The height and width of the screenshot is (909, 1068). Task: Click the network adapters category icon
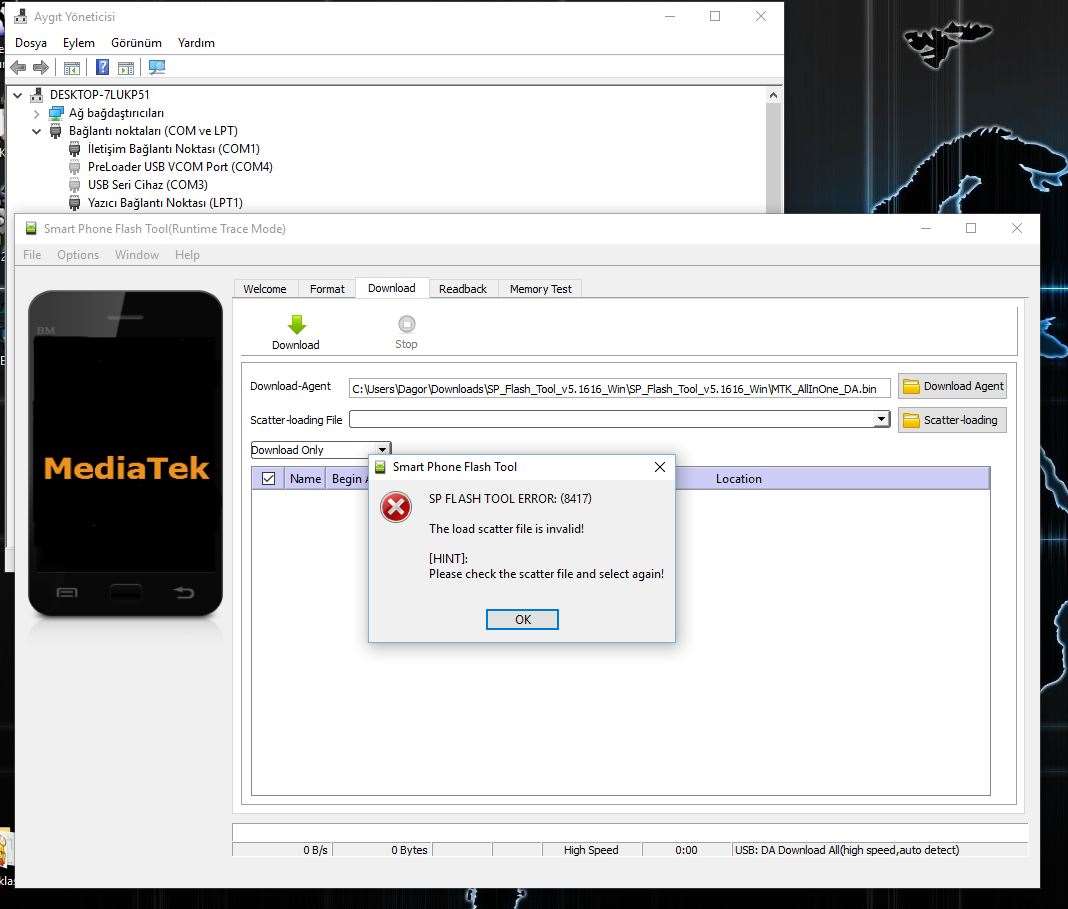(56, 112)
